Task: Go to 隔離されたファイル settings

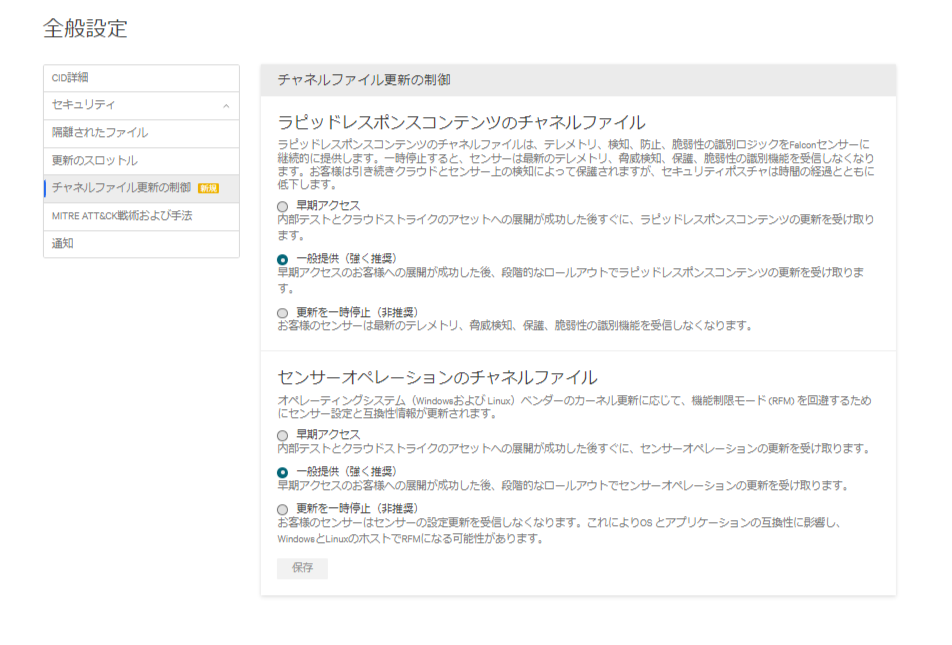Action: 100,133
